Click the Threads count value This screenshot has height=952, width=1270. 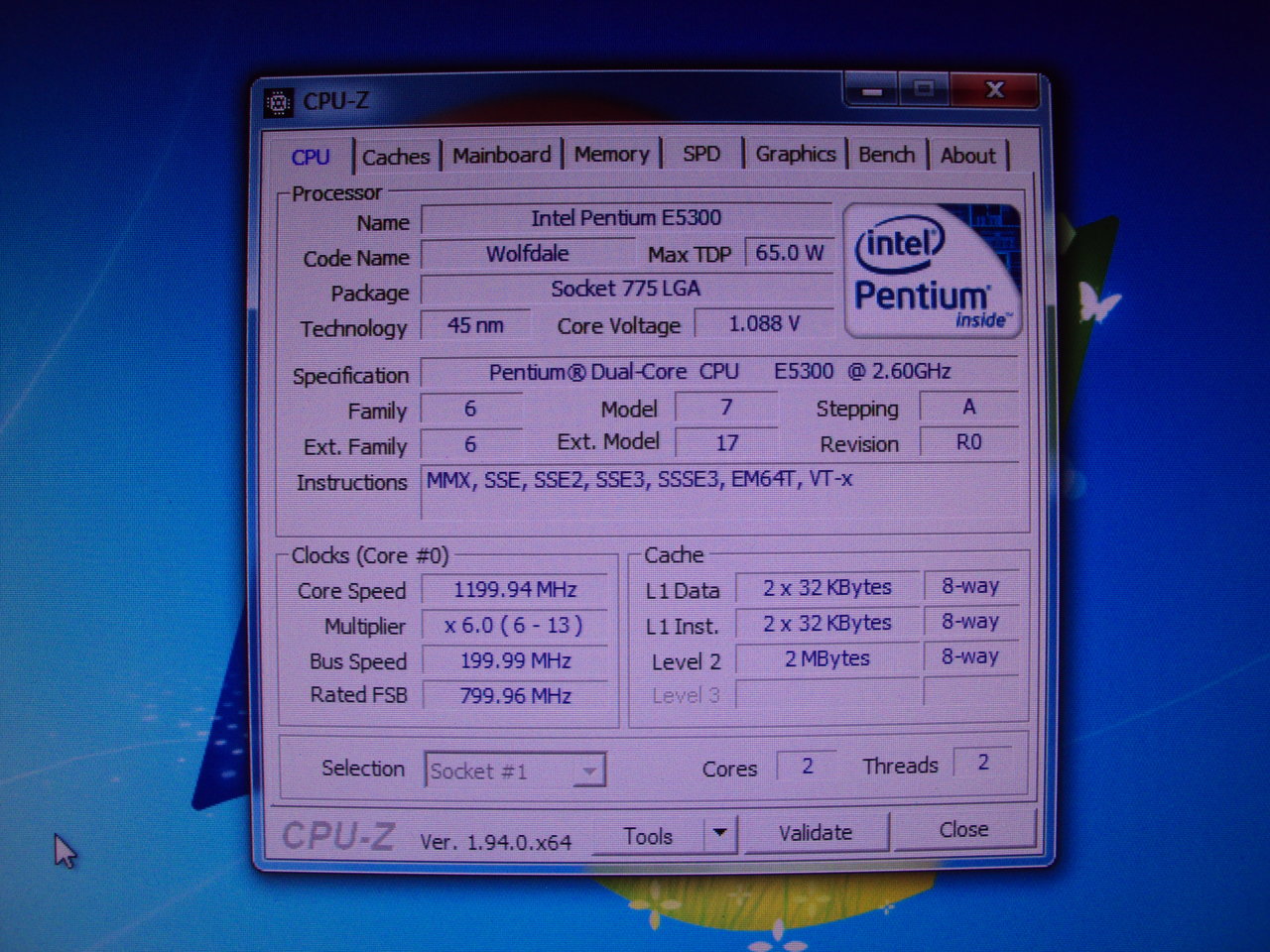(x=982, y=763)
